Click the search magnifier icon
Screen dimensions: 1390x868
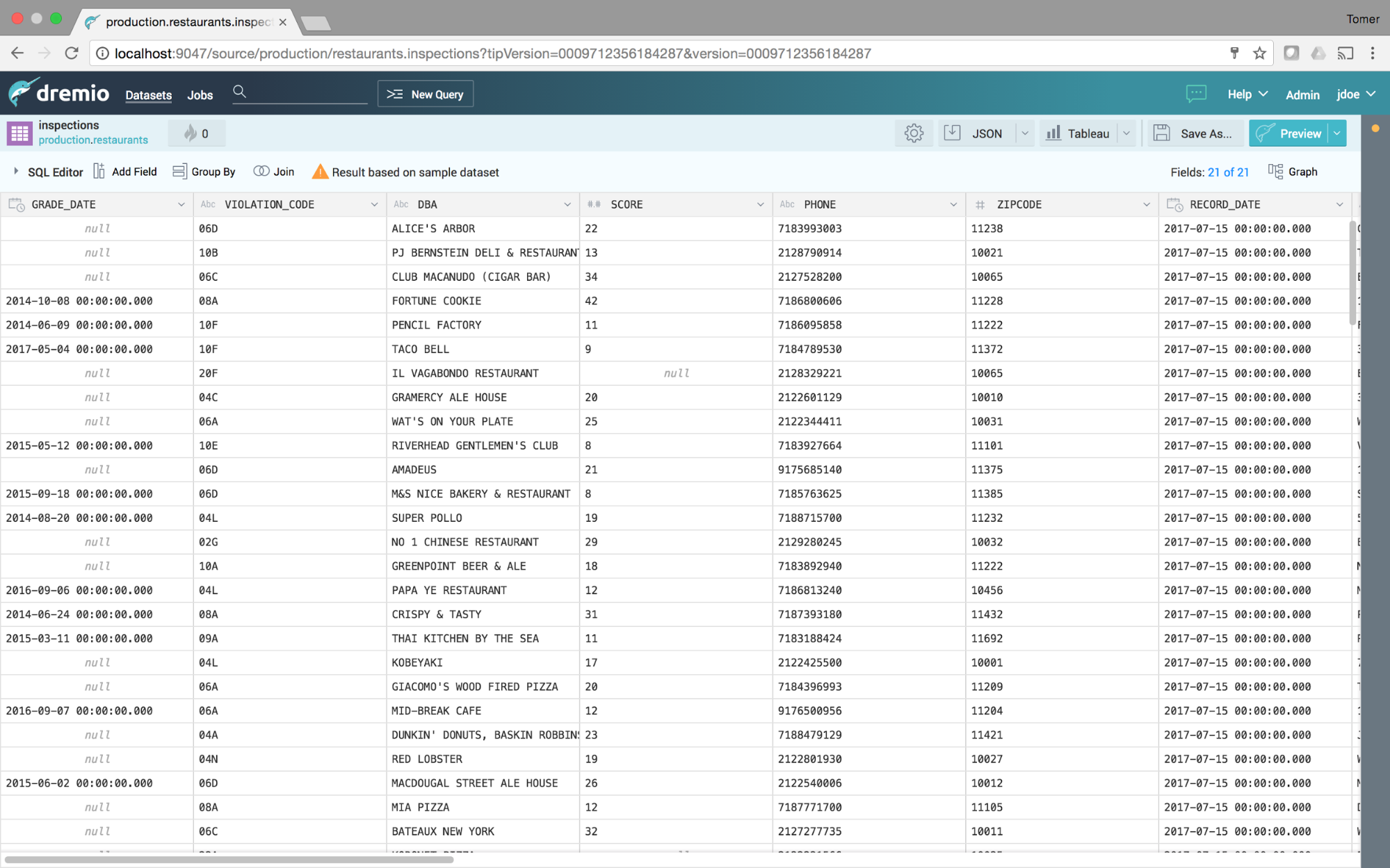point(239,92)
